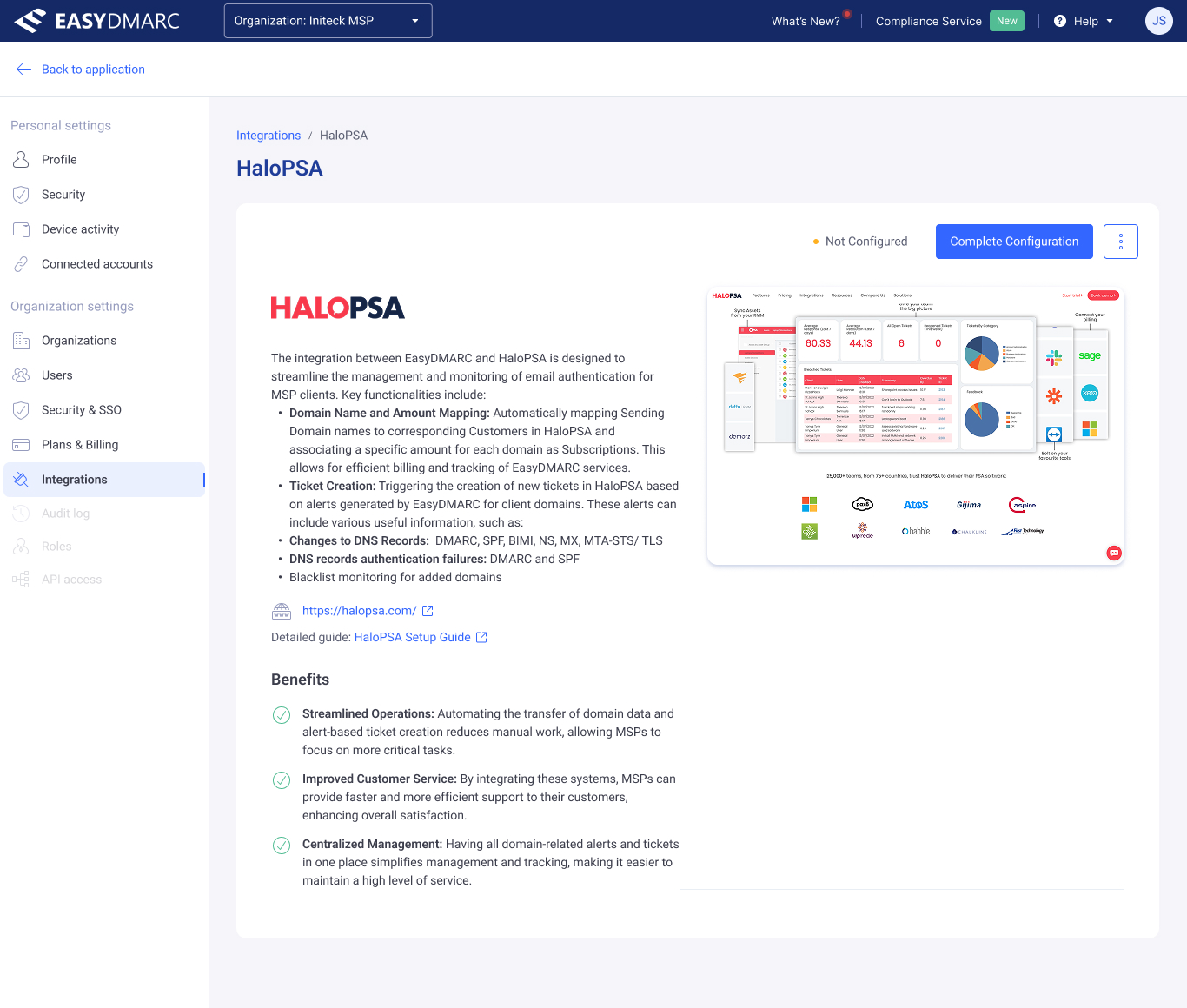The height and width of the screenshot is (1008, 1187).
Task: Click the green New badge
Action: (x=1006, y=21)
